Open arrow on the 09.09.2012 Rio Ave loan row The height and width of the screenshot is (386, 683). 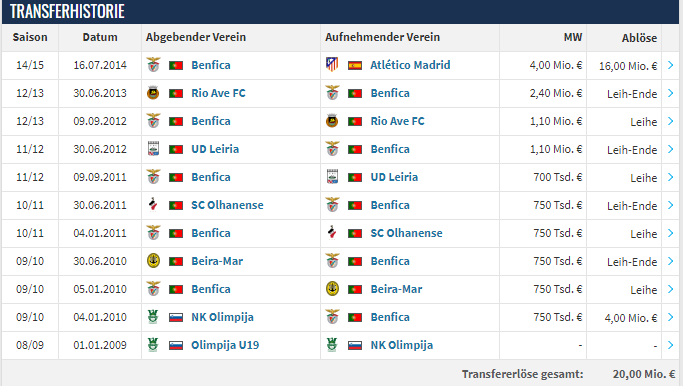pos(671,121)
